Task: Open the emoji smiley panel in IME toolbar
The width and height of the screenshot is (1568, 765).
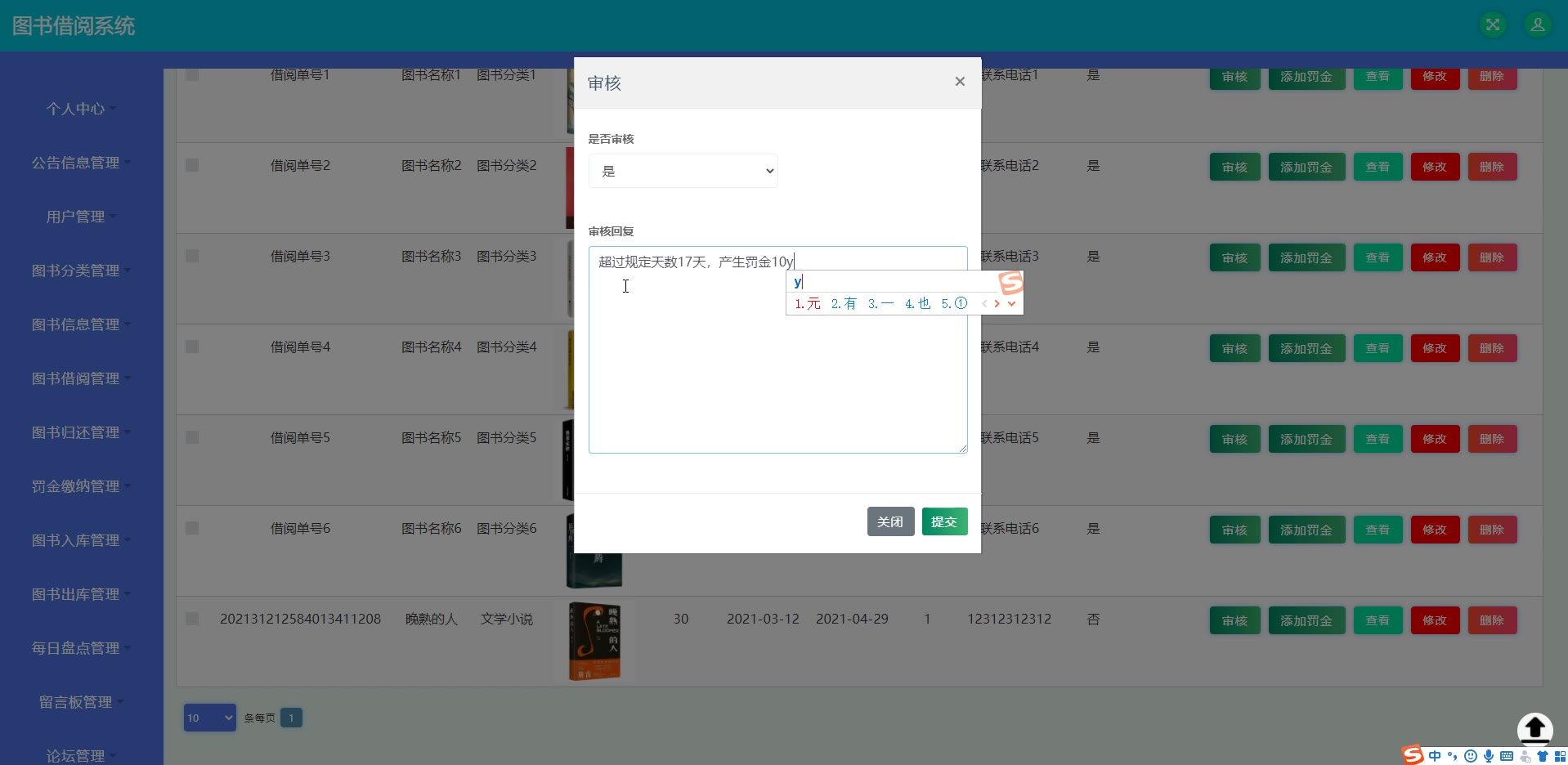Action: [1471, 756]
